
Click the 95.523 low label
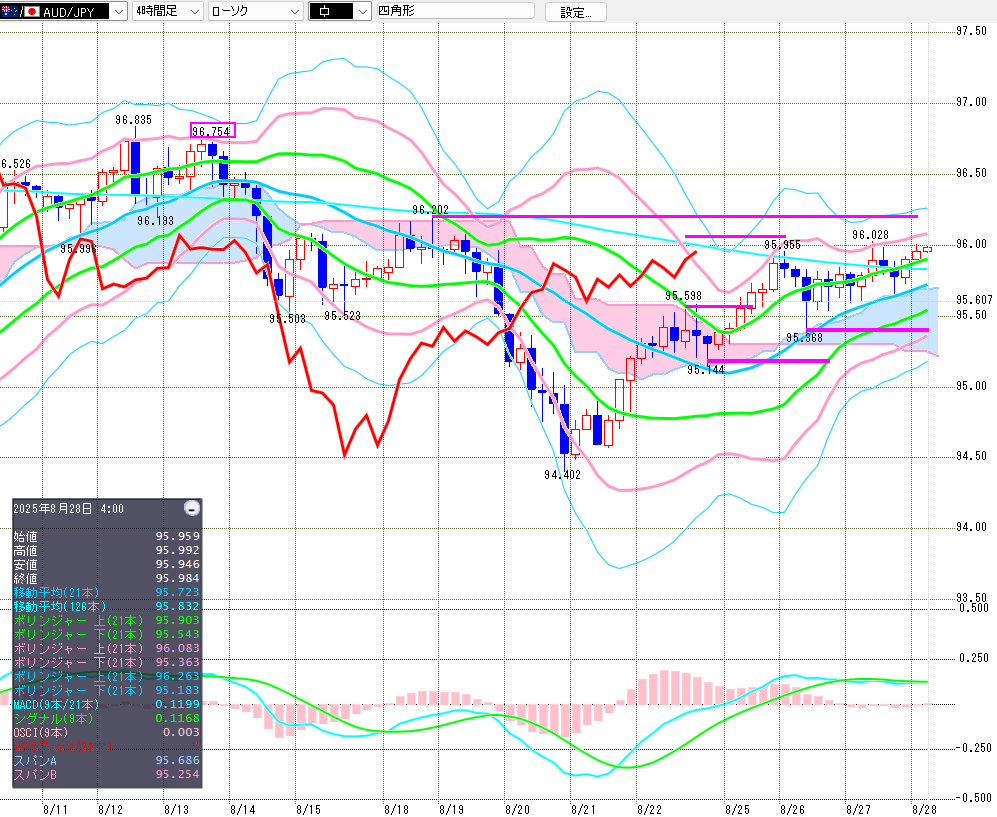(342, 315)
